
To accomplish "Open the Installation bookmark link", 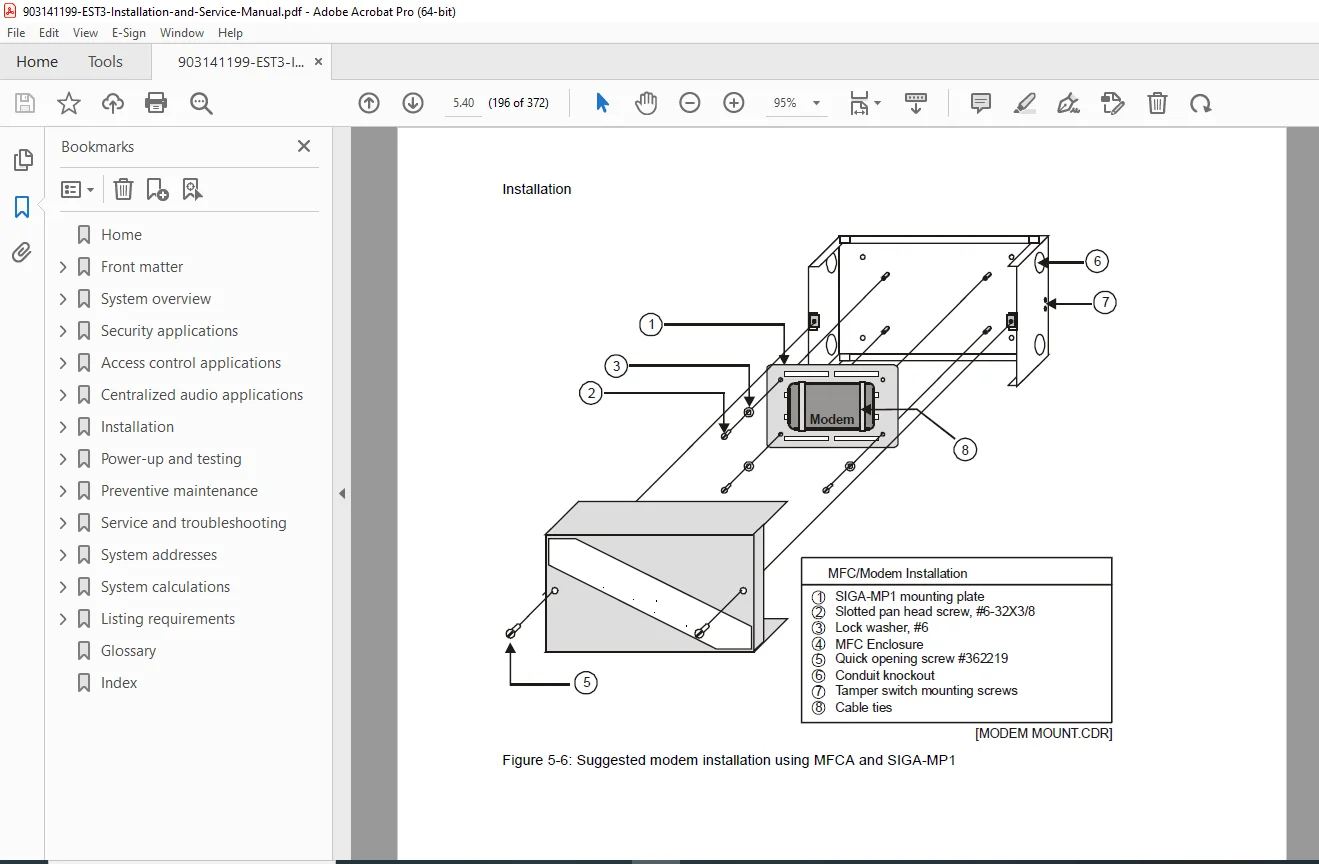I will [x=137, y=427].
